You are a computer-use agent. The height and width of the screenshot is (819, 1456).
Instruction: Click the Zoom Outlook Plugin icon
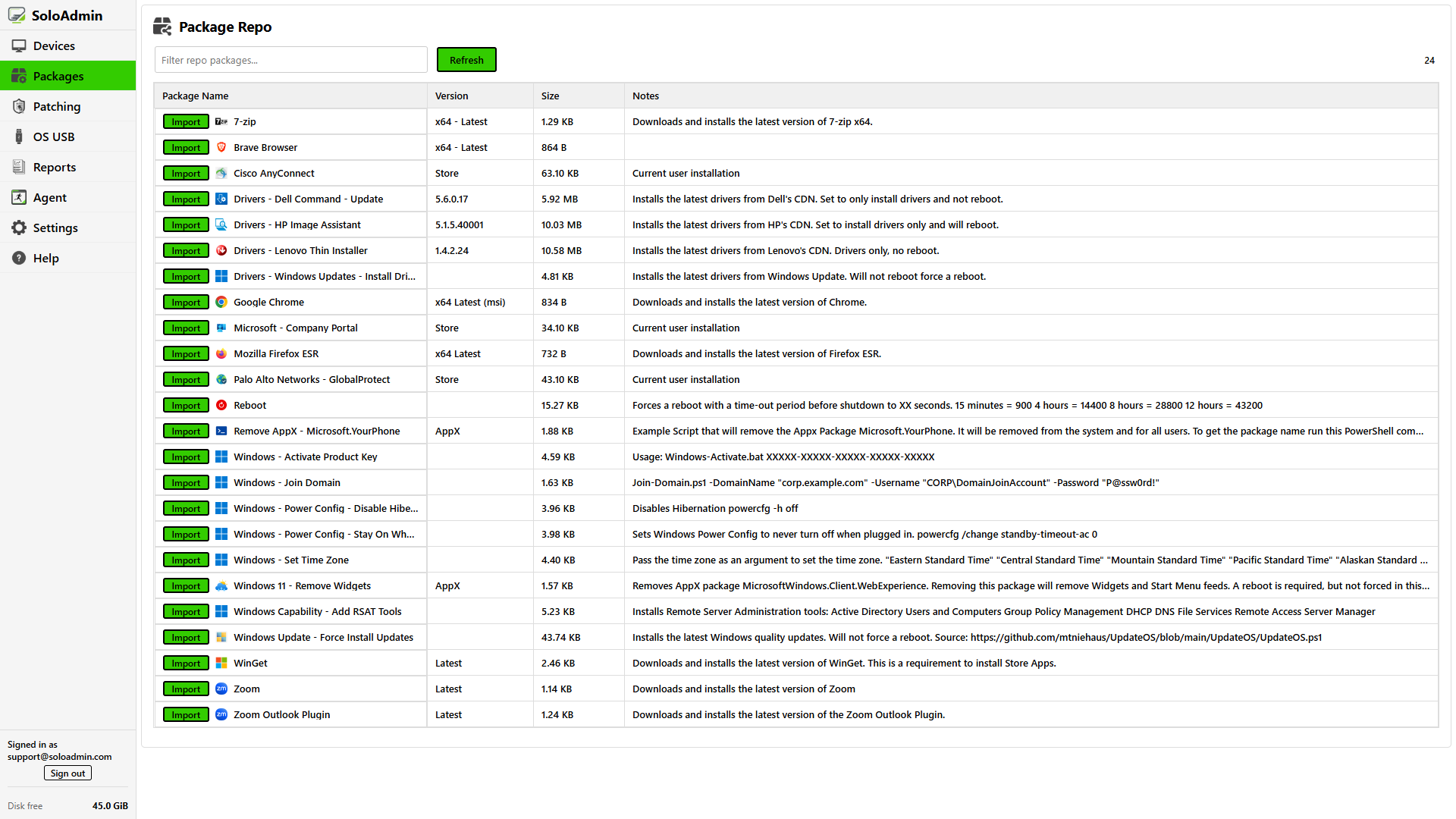point(221,714)
